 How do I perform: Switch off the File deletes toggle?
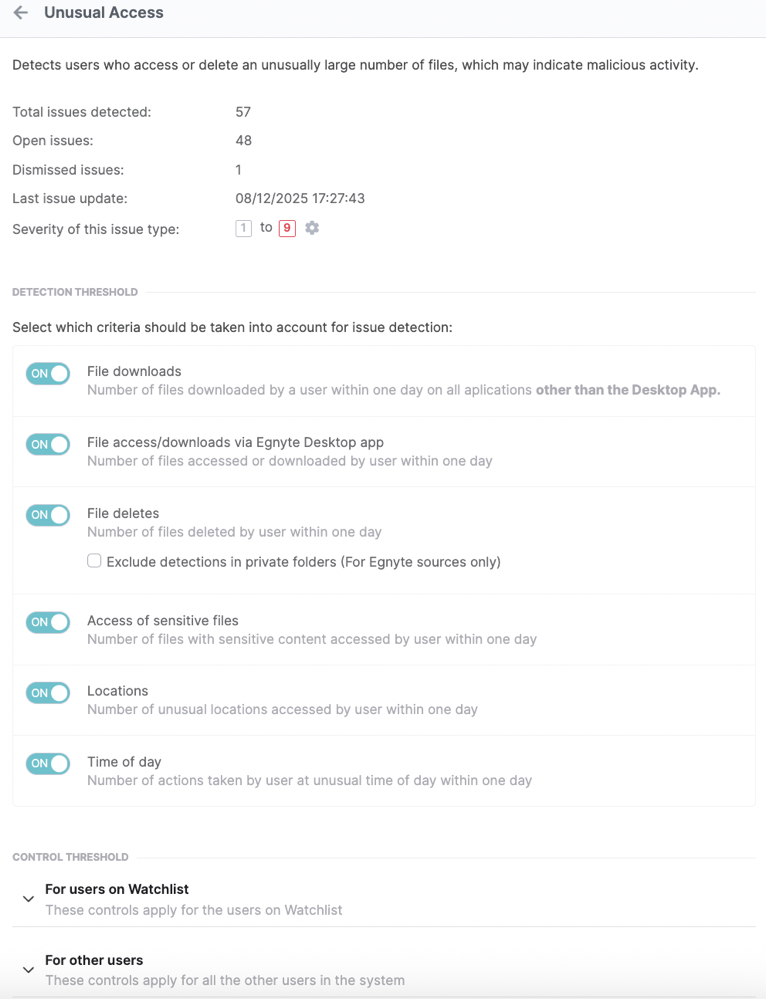point(48,515)
